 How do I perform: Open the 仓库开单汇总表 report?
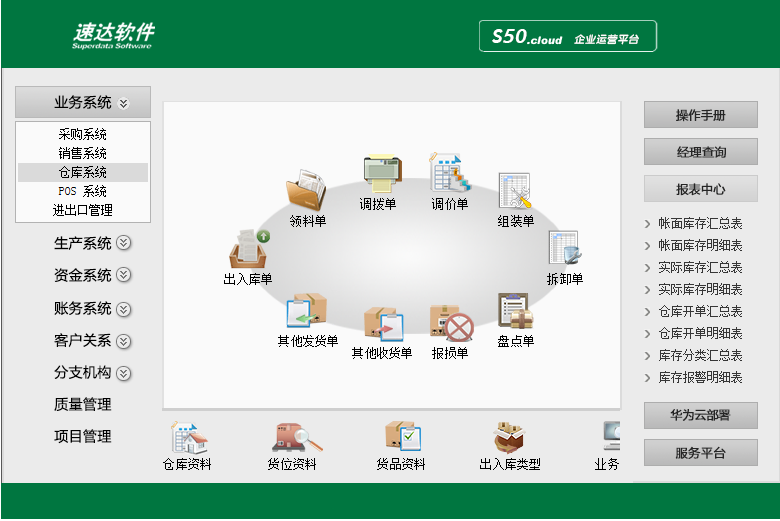[x=700, y=312]
